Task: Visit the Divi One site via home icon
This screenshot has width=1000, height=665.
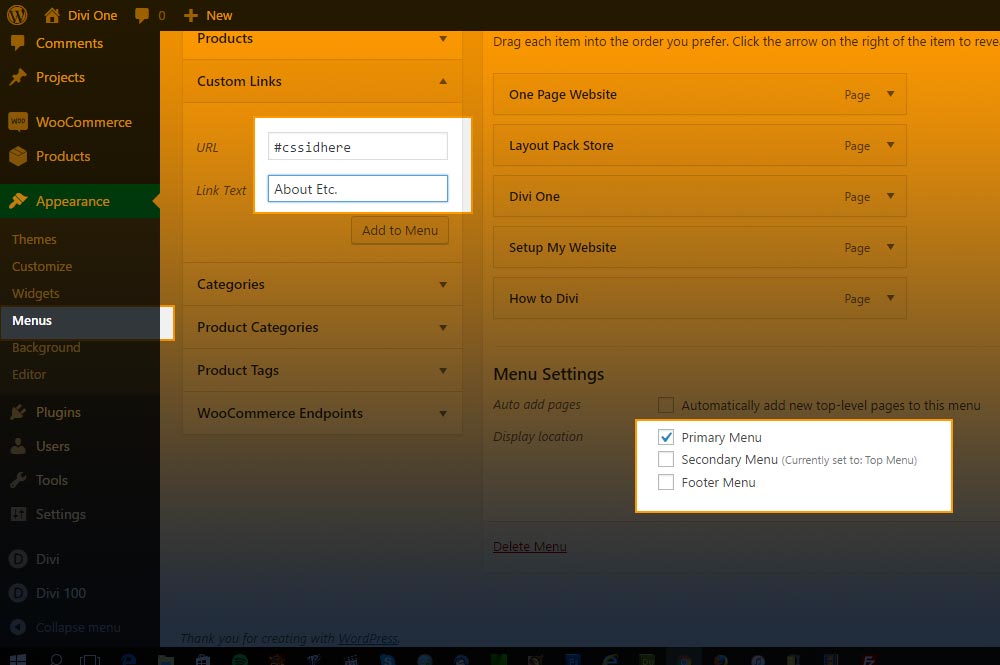Action: click(52, 15)
